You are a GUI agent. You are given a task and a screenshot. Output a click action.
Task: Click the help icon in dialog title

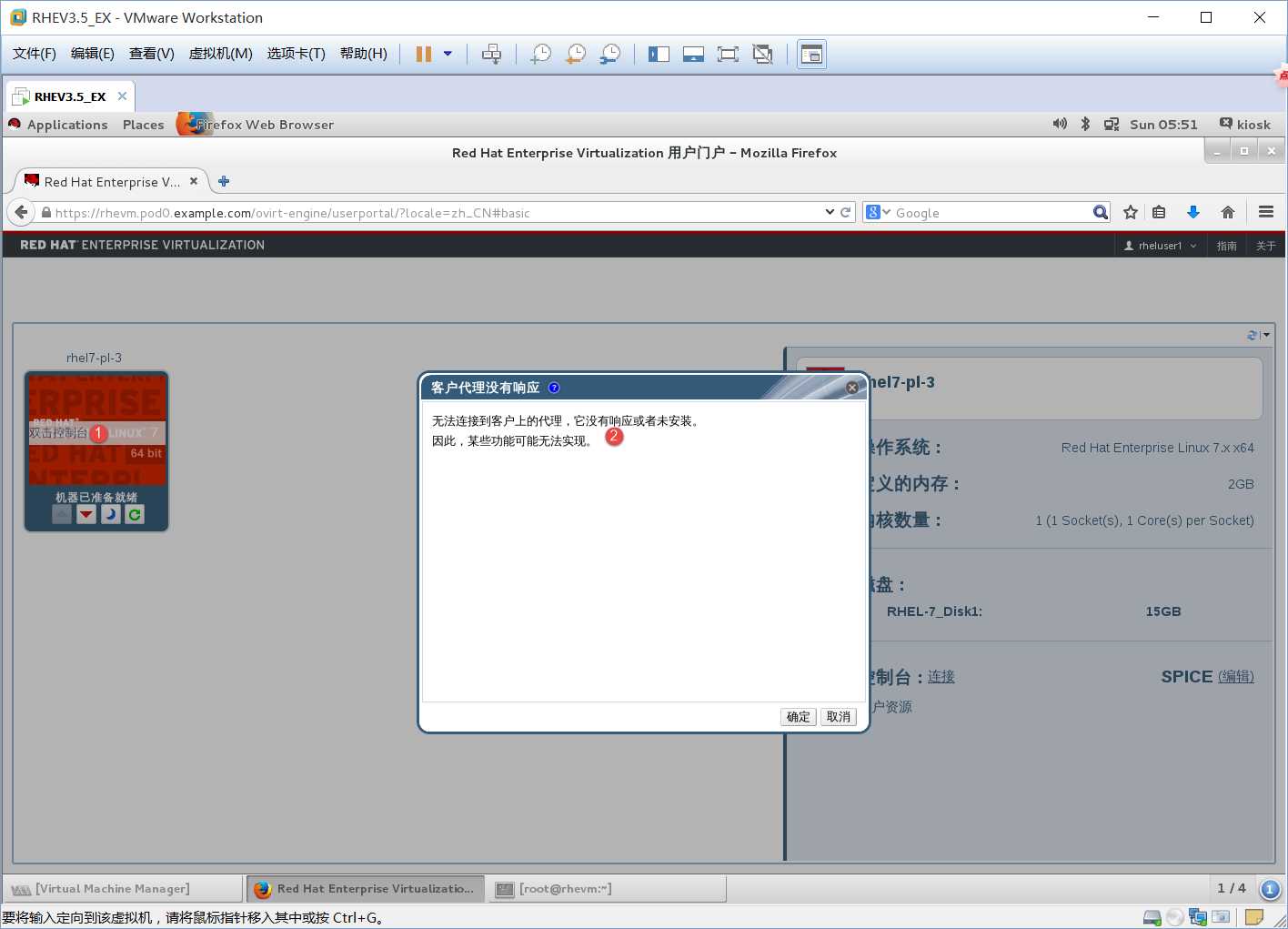tap(554, 388)
